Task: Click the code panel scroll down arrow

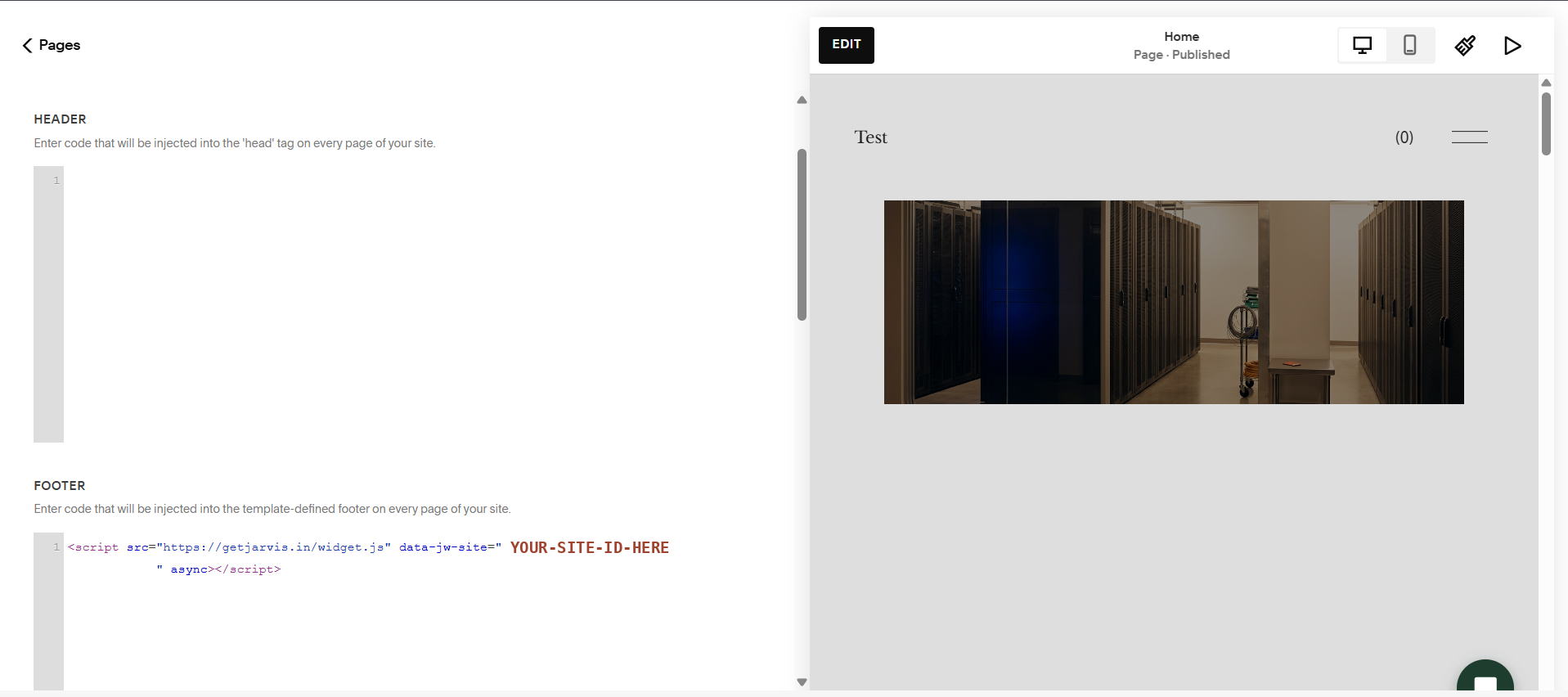Action: click(x=802, y=682)
